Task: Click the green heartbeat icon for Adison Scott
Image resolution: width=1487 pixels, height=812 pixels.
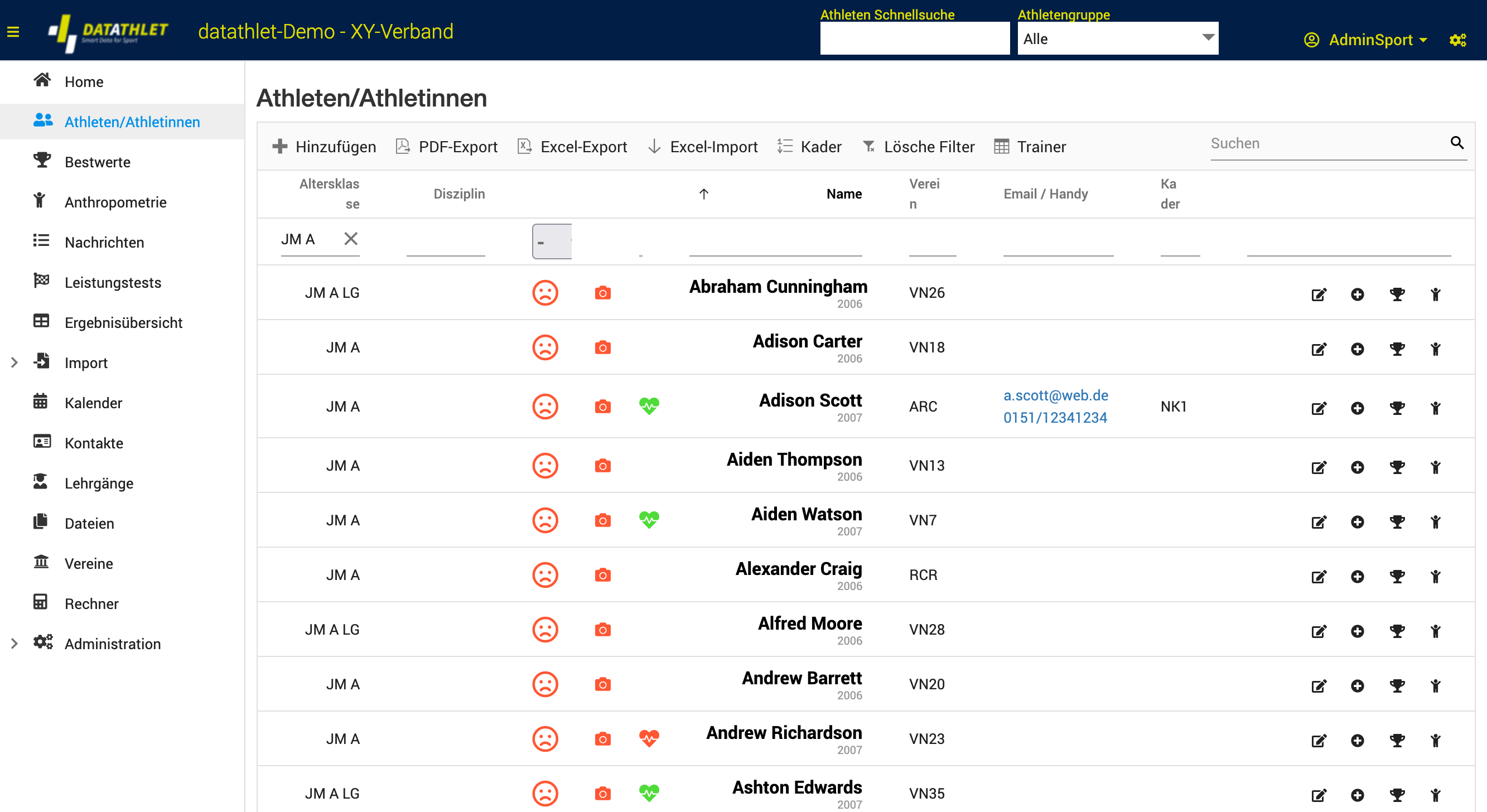Action: tap(649, 407)
